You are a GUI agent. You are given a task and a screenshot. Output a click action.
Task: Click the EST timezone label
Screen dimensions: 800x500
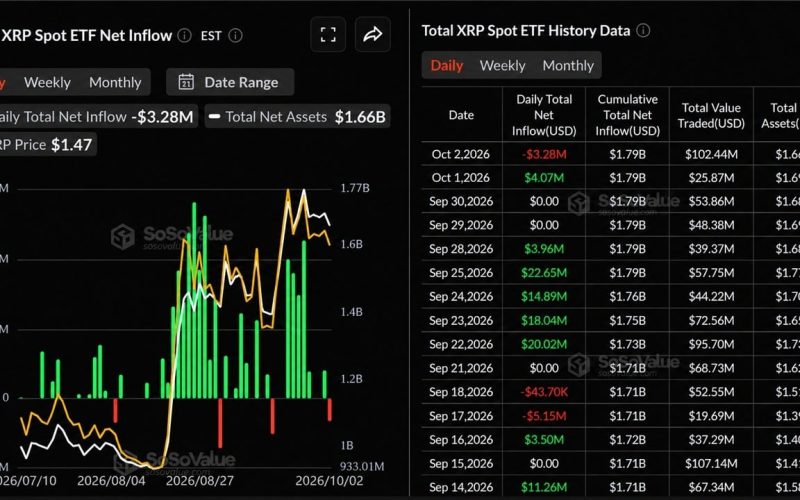click(x=211, y=36)
